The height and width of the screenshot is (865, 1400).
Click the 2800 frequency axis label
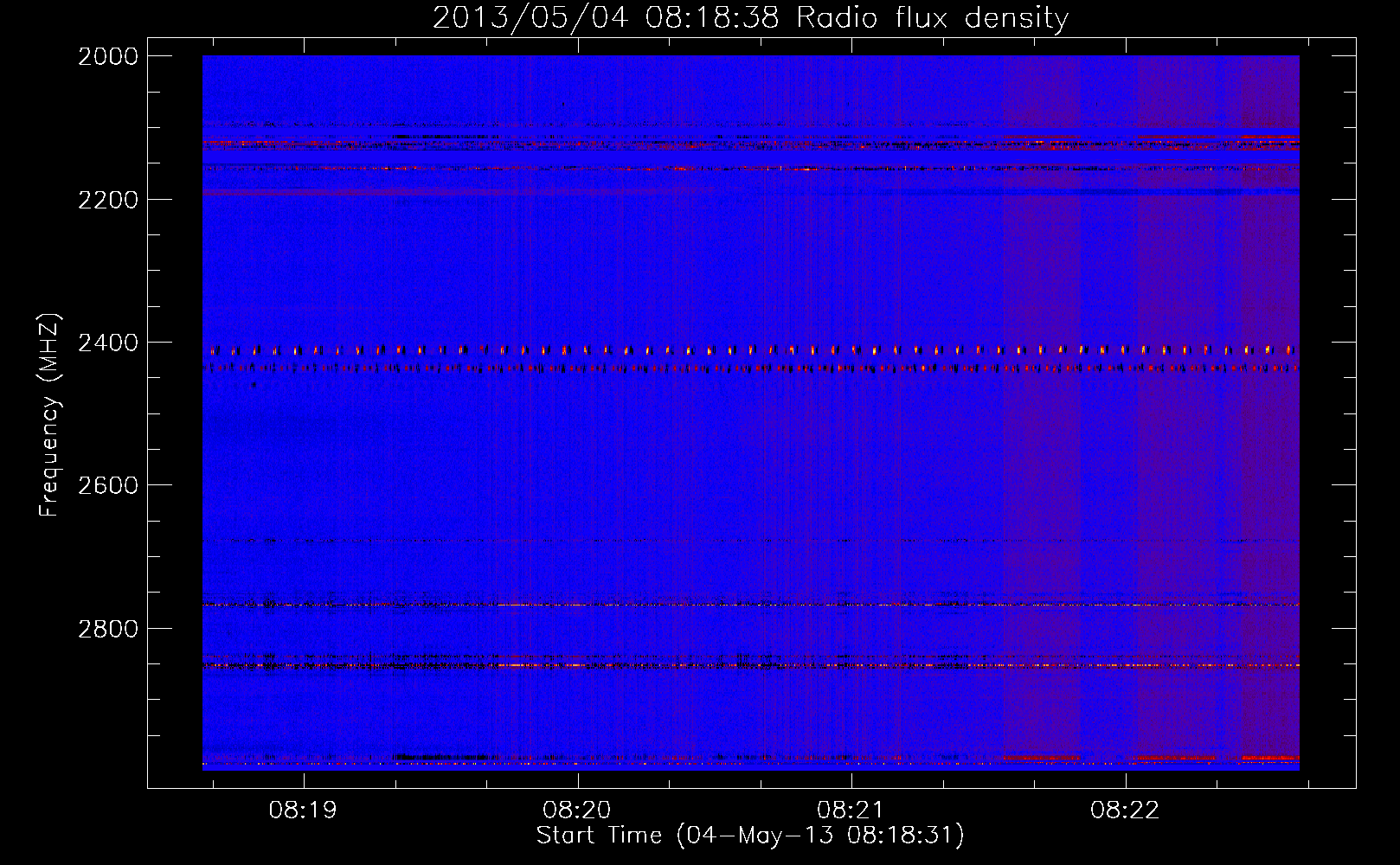click(x=108, y=628)
